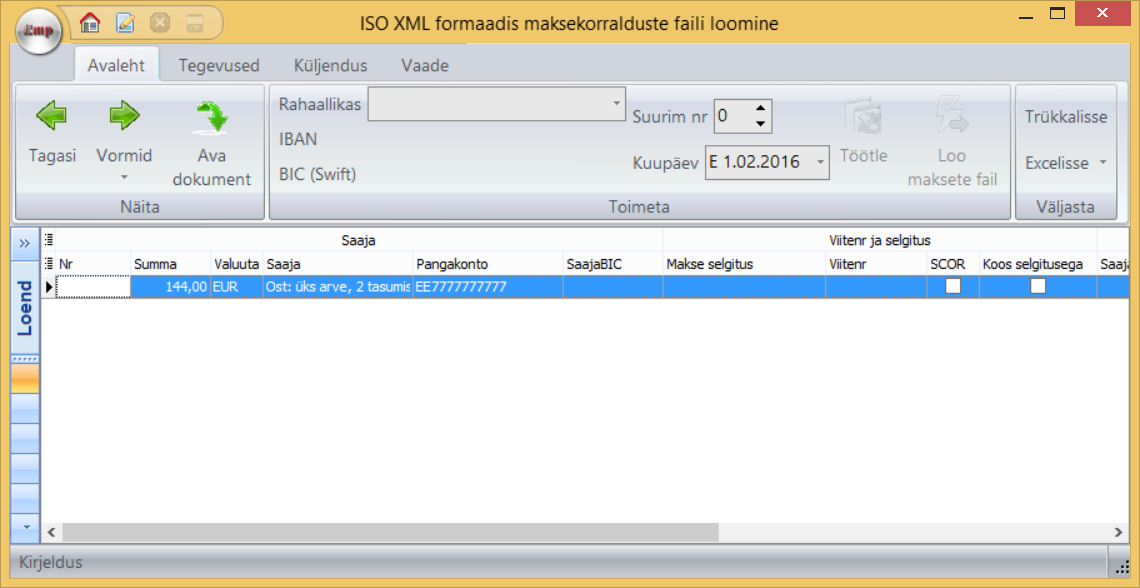This screenshot has width=1140, height=588.
Task: Increase Suurim nr with up arrow
Action: point(761,109)
